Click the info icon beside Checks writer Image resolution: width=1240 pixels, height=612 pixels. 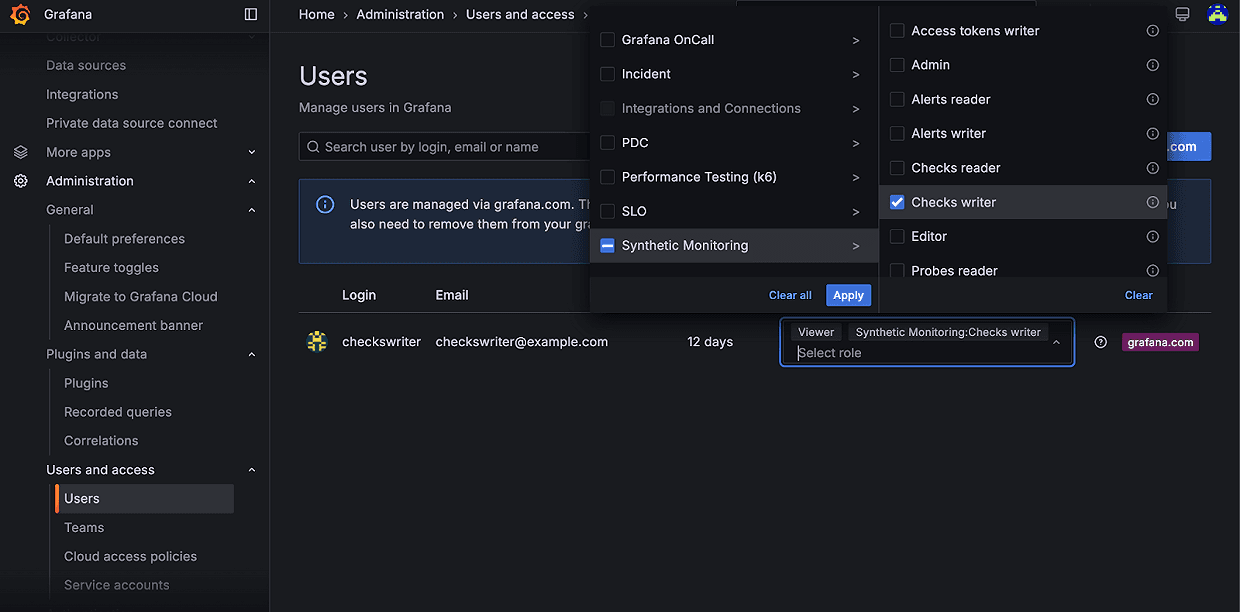1152,201
